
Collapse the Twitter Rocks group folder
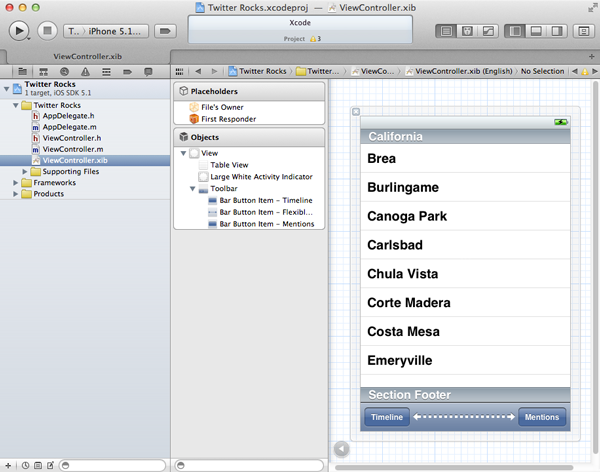[16, 105]
